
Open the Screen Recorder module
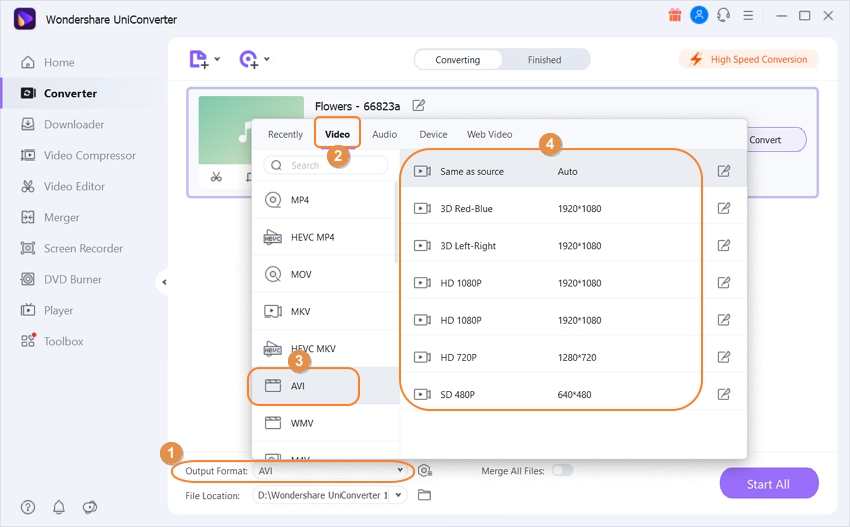72,248
